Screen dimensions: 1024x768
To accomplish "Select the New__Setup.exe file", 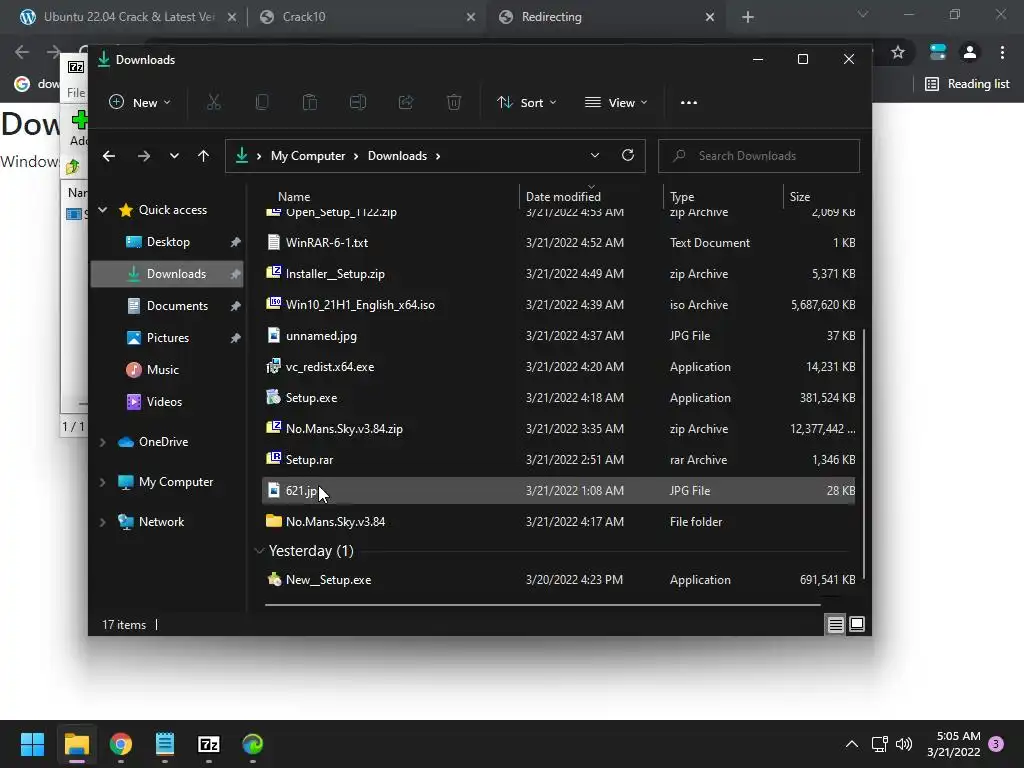I will coord(558,580).
